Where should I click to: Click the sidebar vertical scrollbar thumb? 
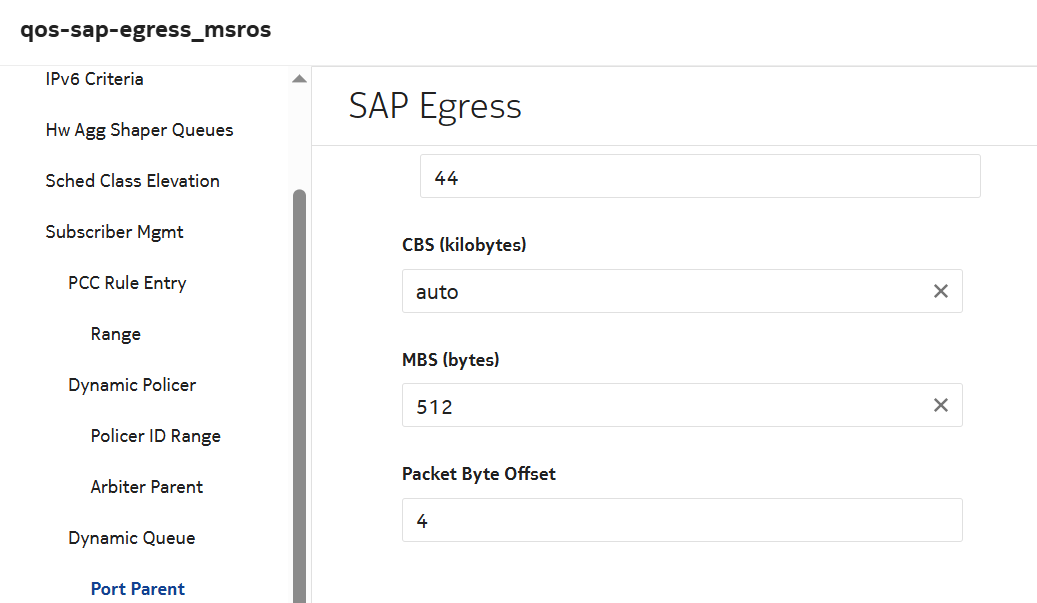pyautogui.click(x=299, y=400)
